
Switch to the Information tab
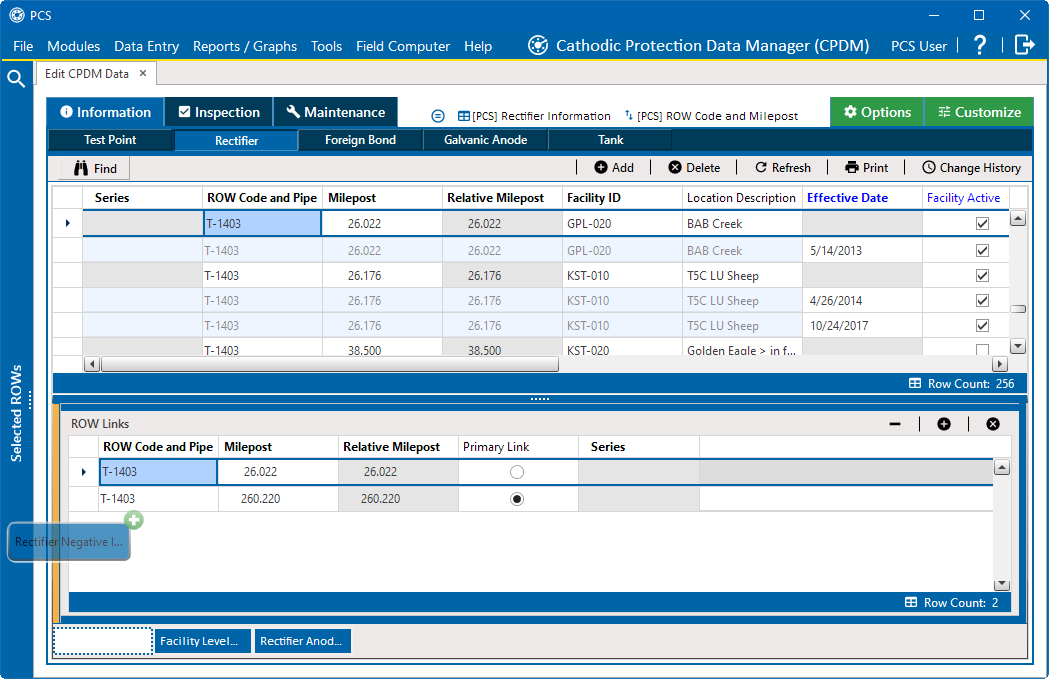click(105, 112)
